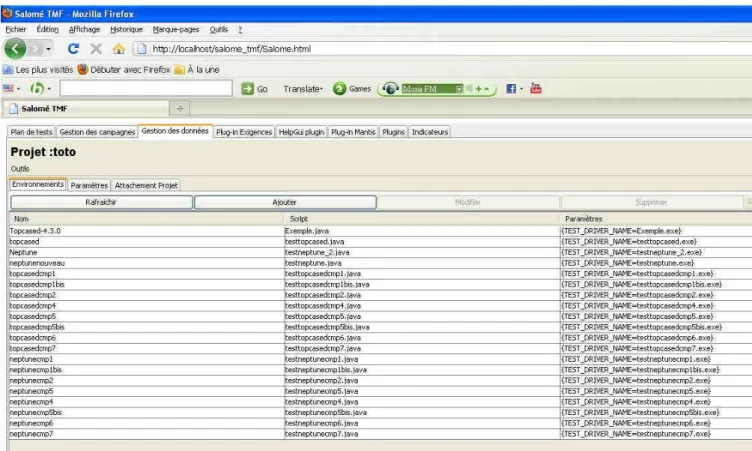Open the Outils menu in menu bar

coord(219,29)
